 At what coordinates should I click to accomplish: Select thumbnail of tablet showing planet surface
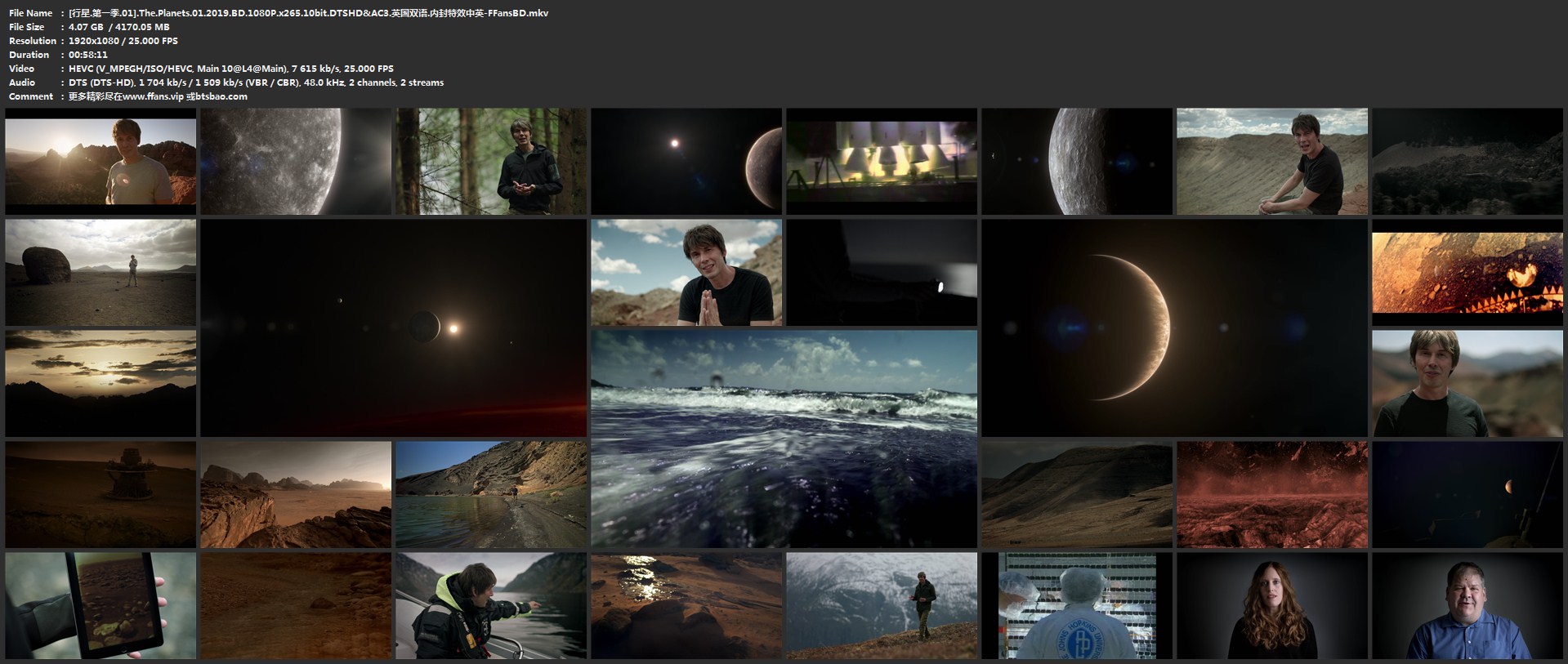pos(101,605)
